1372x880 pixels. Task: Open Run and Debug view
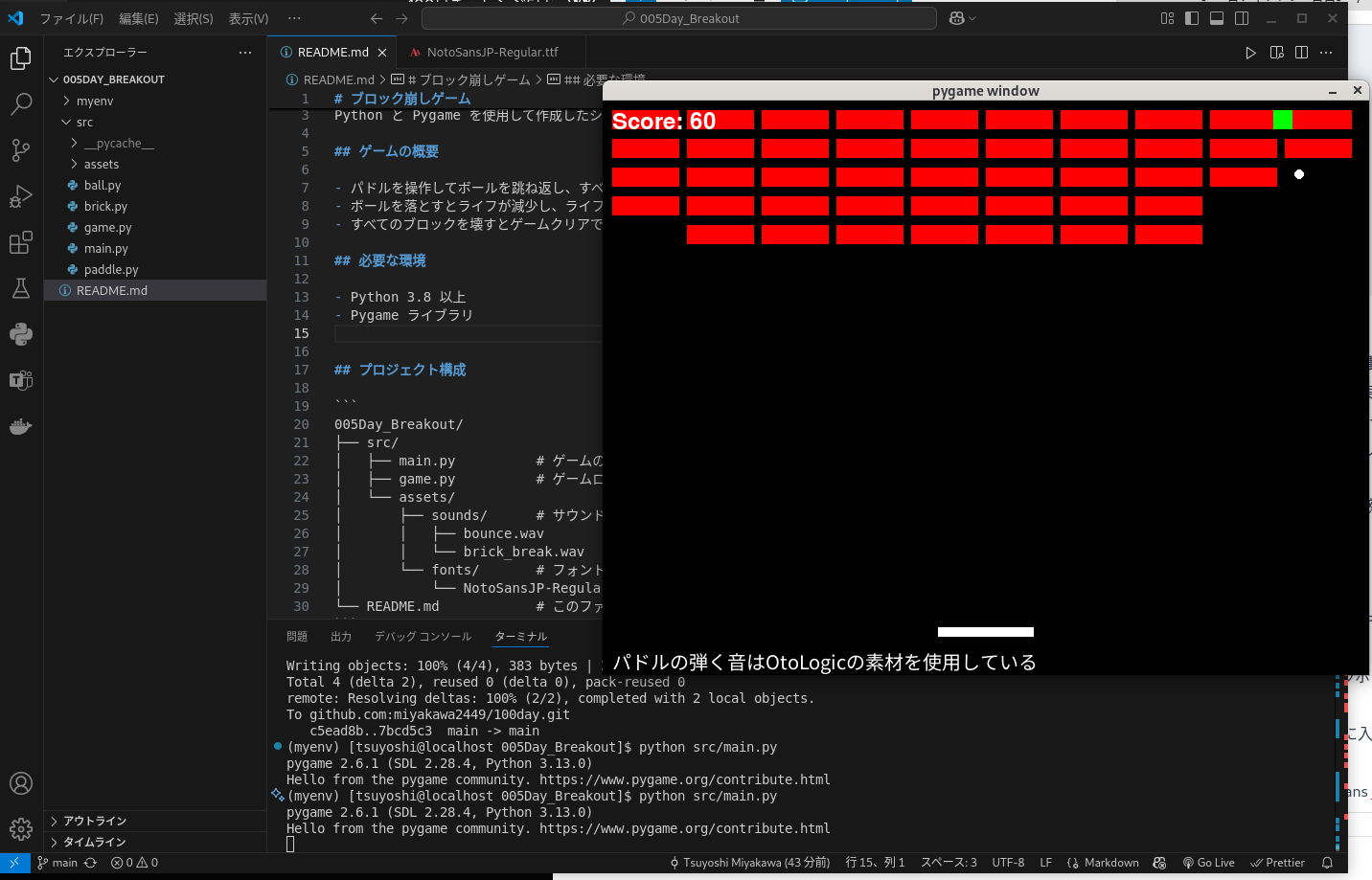coord(21,196)
